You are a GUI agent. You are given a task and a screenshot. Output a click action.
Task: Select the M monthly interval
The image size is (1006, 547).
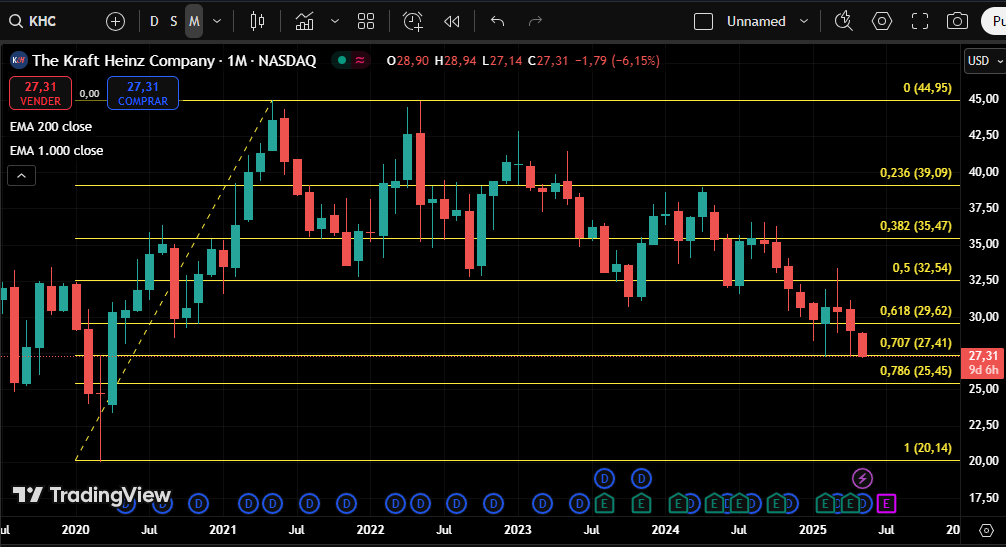pos(194,21)
